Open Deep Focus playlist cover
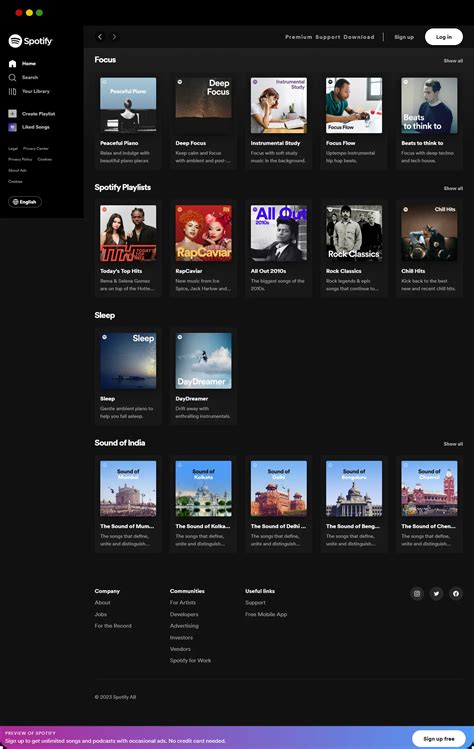474x749 pixels. tap(204, 106)
